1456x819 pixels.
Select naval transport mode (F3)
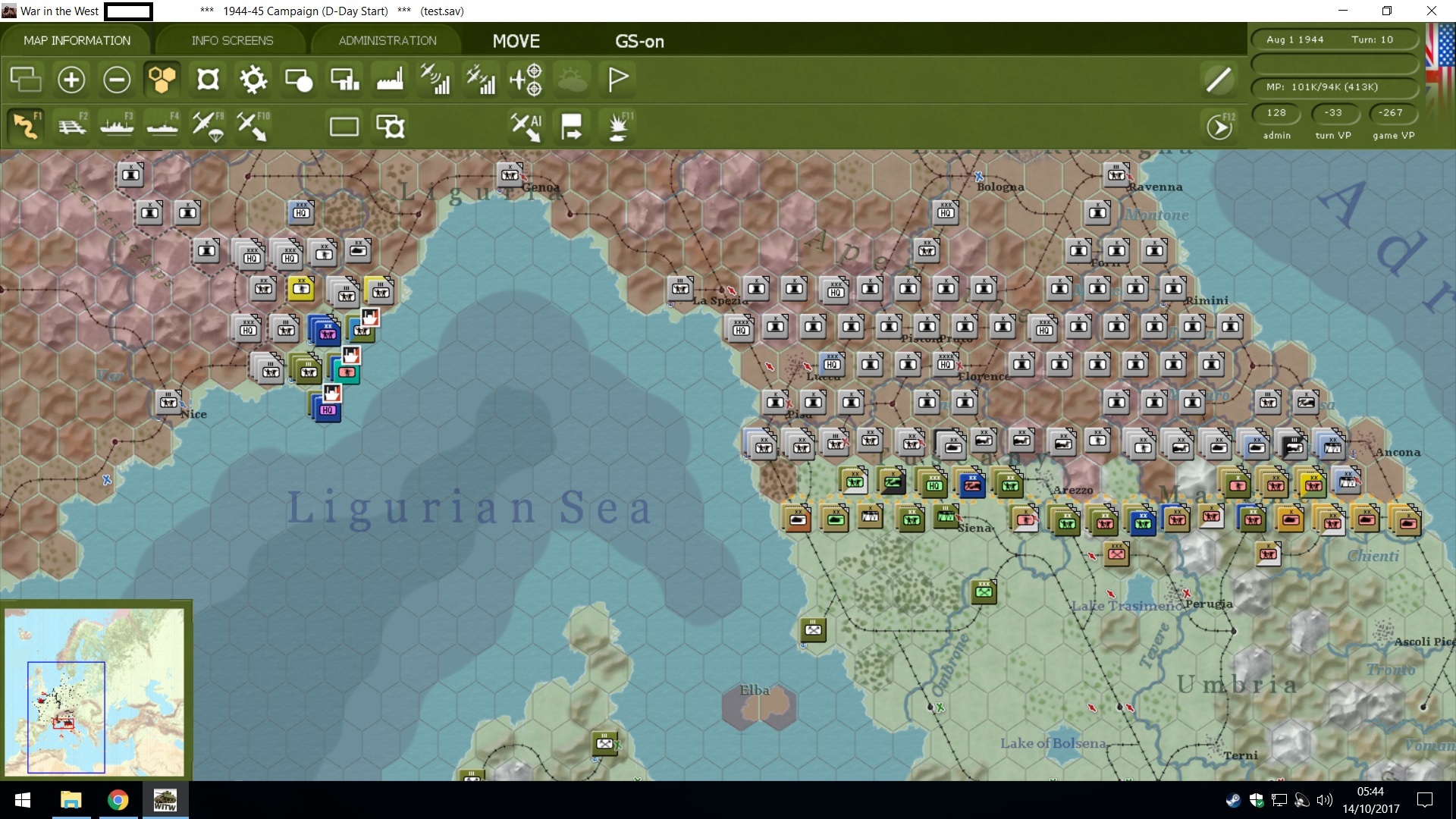coord(117,126)
